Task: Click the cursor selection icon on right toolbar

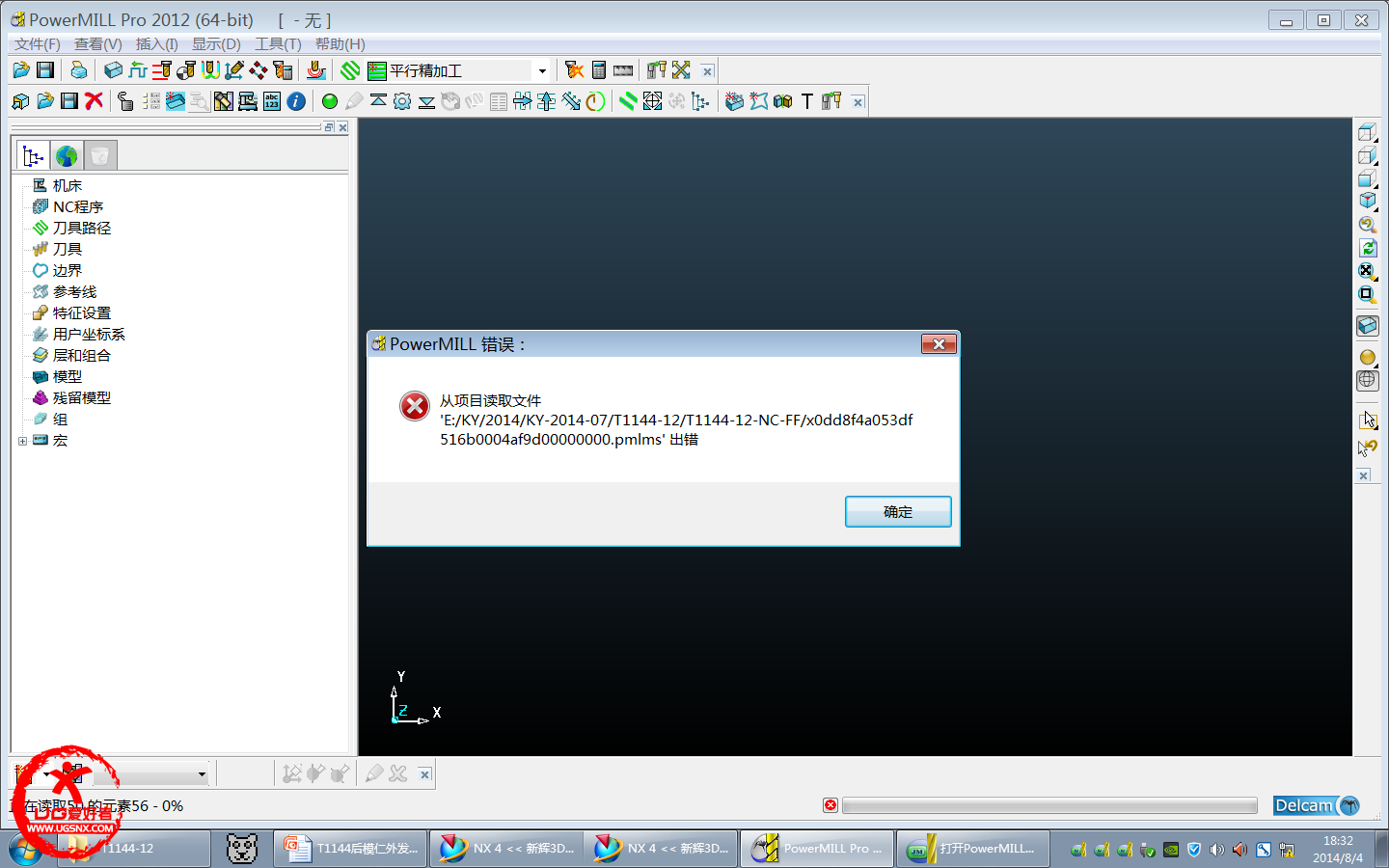Action: (x=1368, y=420)
